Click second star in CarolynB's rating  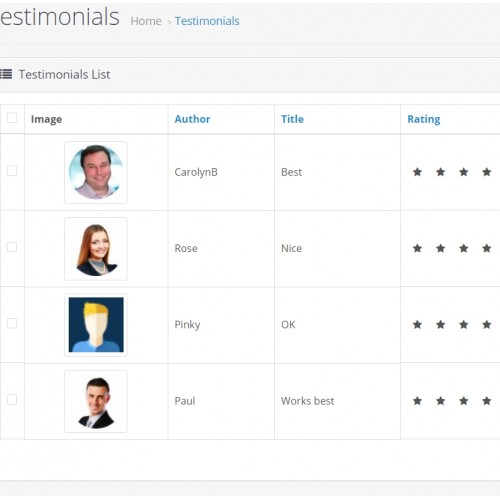point(441,172)
